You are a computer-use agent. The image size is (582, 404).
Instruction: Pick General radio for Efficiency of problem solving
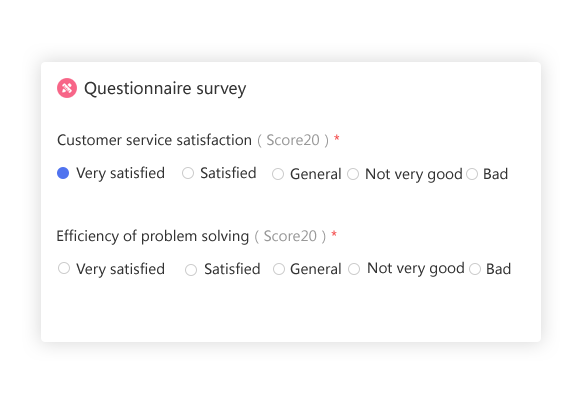(x=279, y=269)
